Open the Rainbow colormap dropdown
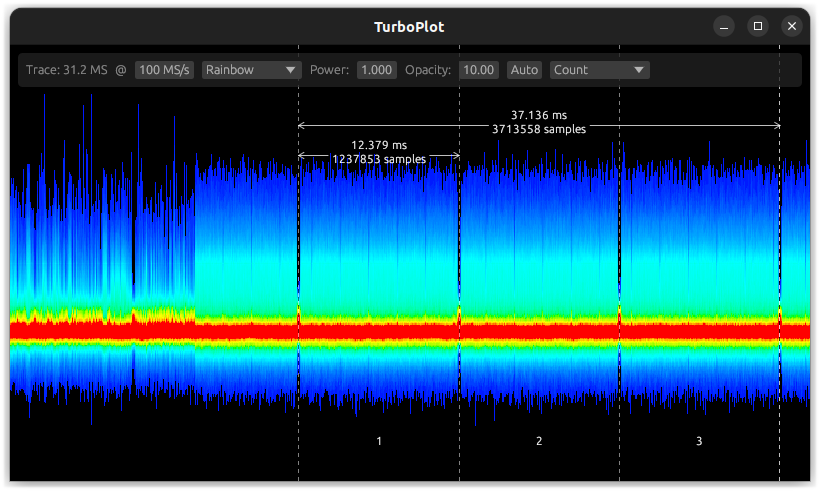The image size is (820, 491). (251, 70)
